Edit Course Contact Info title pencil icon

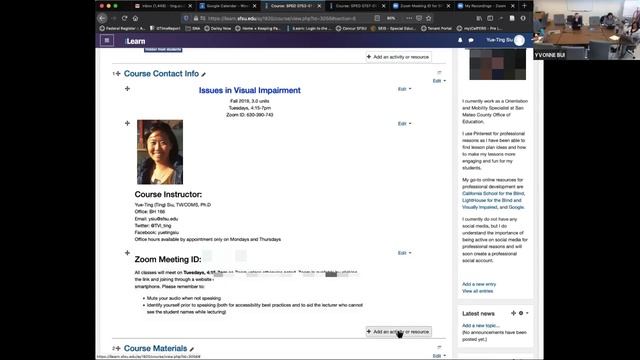[203, 74]
